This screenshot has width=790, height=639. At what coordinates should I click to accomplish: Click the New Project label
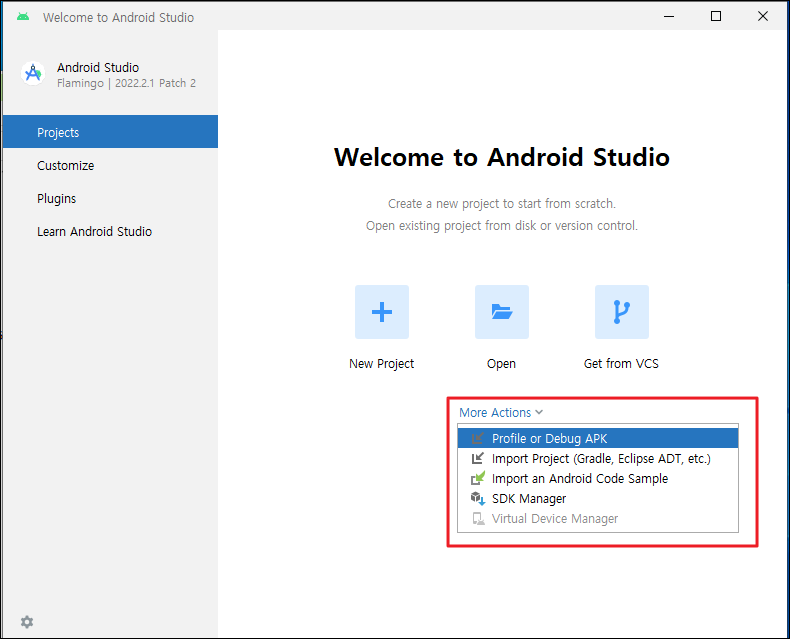[x=381, y=364]
